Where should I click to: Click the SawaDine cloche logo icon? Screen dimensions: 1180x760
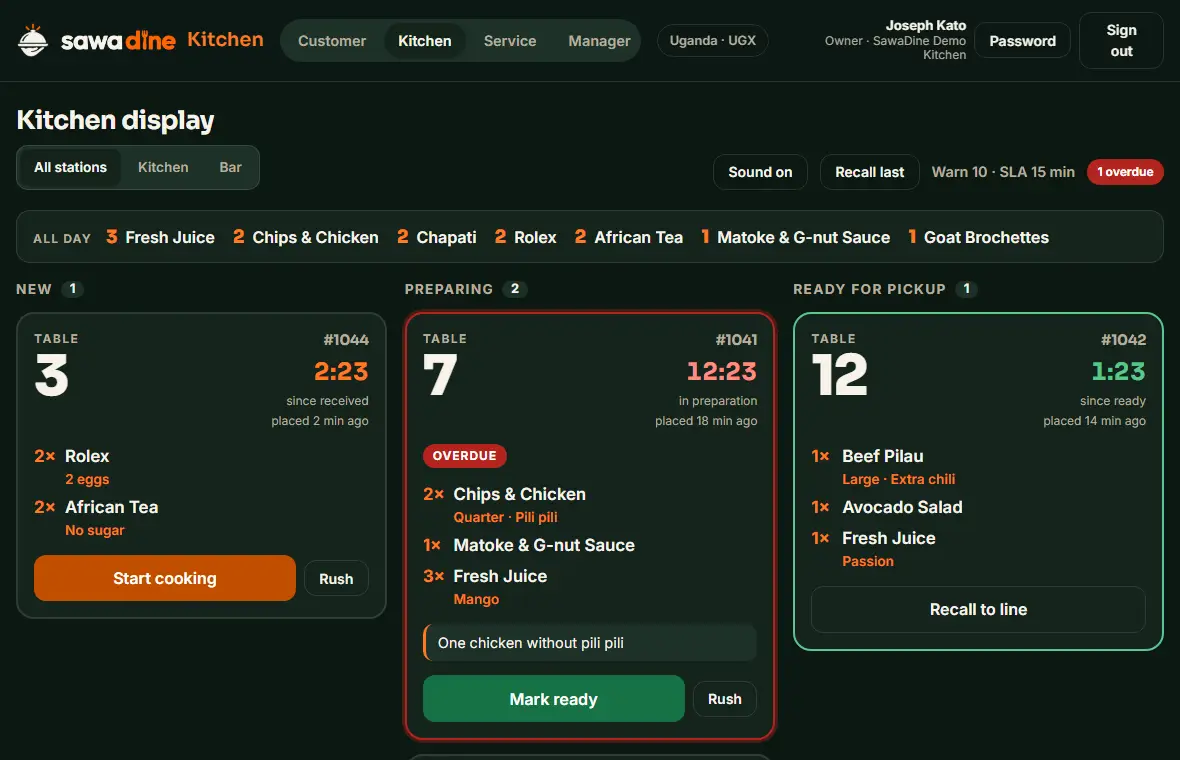pyautogui.click(x=32, y=41)
